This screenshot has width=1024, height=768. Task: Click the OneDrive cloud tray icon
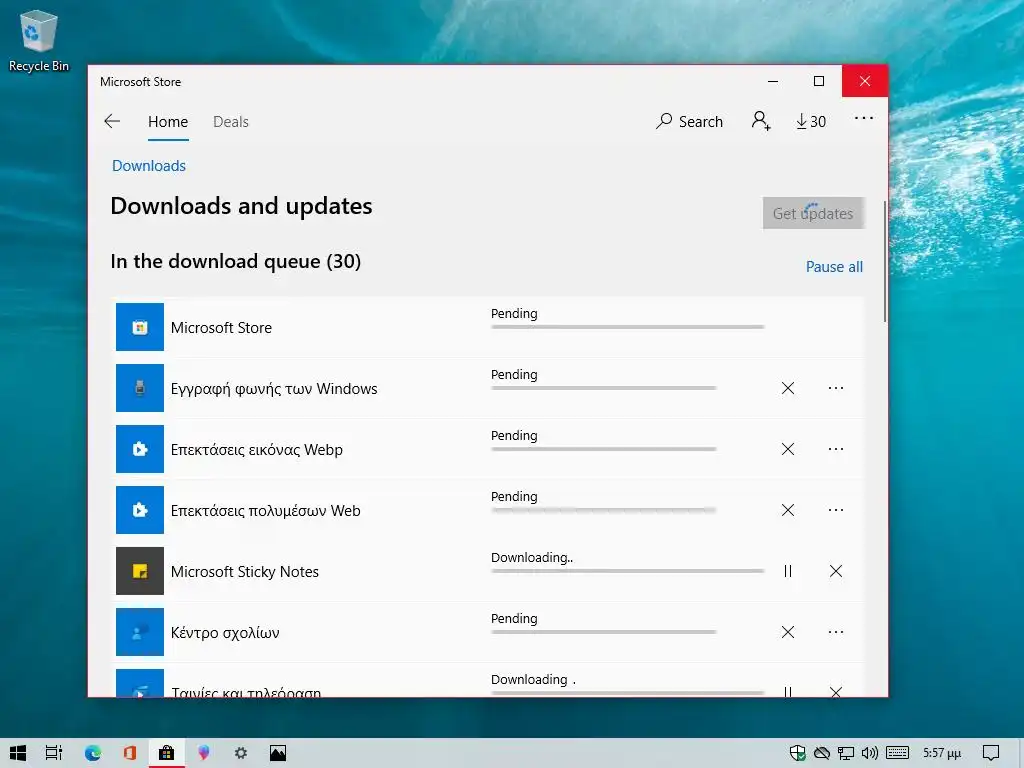coord(822,753)
